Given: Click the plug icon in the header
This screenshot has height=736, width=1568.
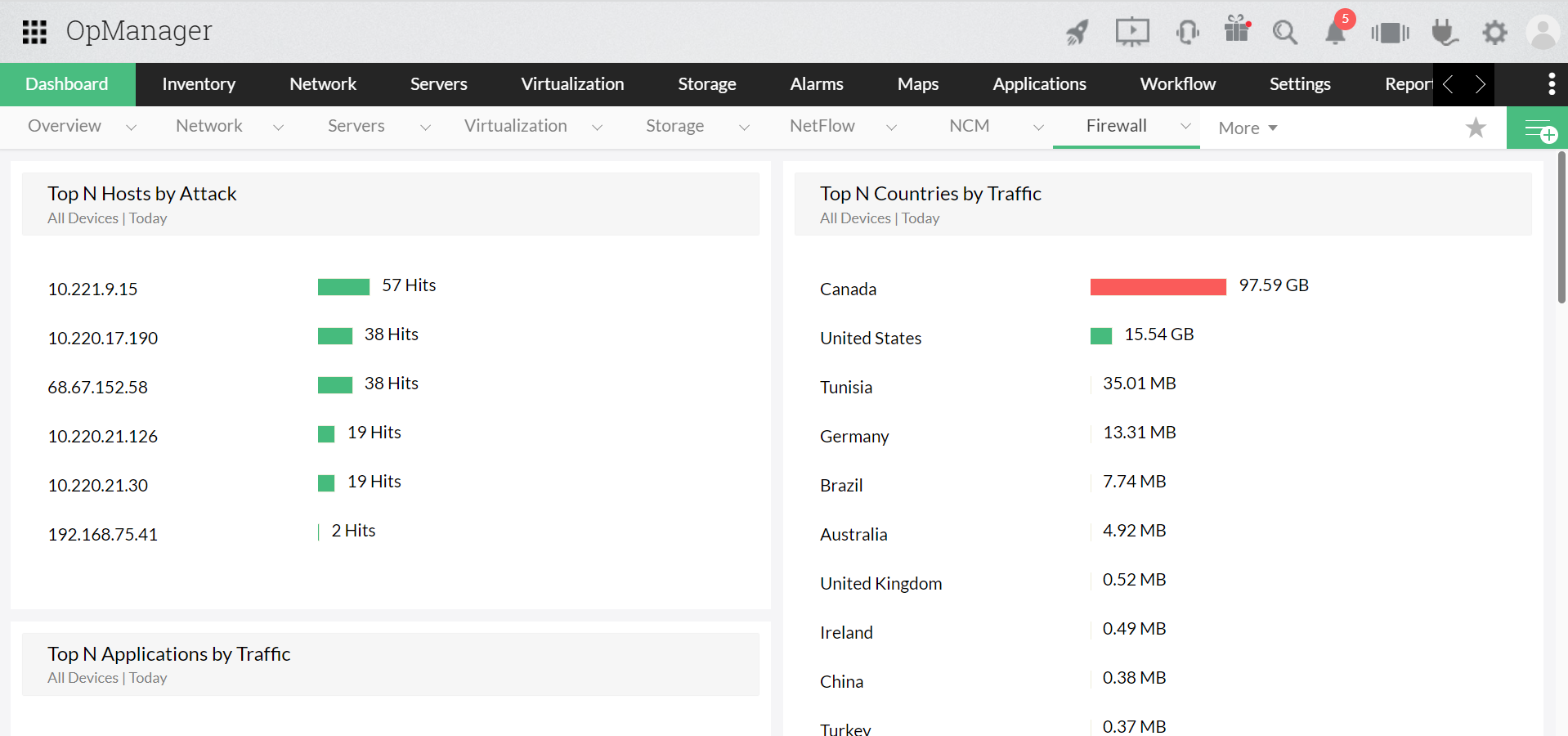Looking at the screenshot, I should point(1445,32).
